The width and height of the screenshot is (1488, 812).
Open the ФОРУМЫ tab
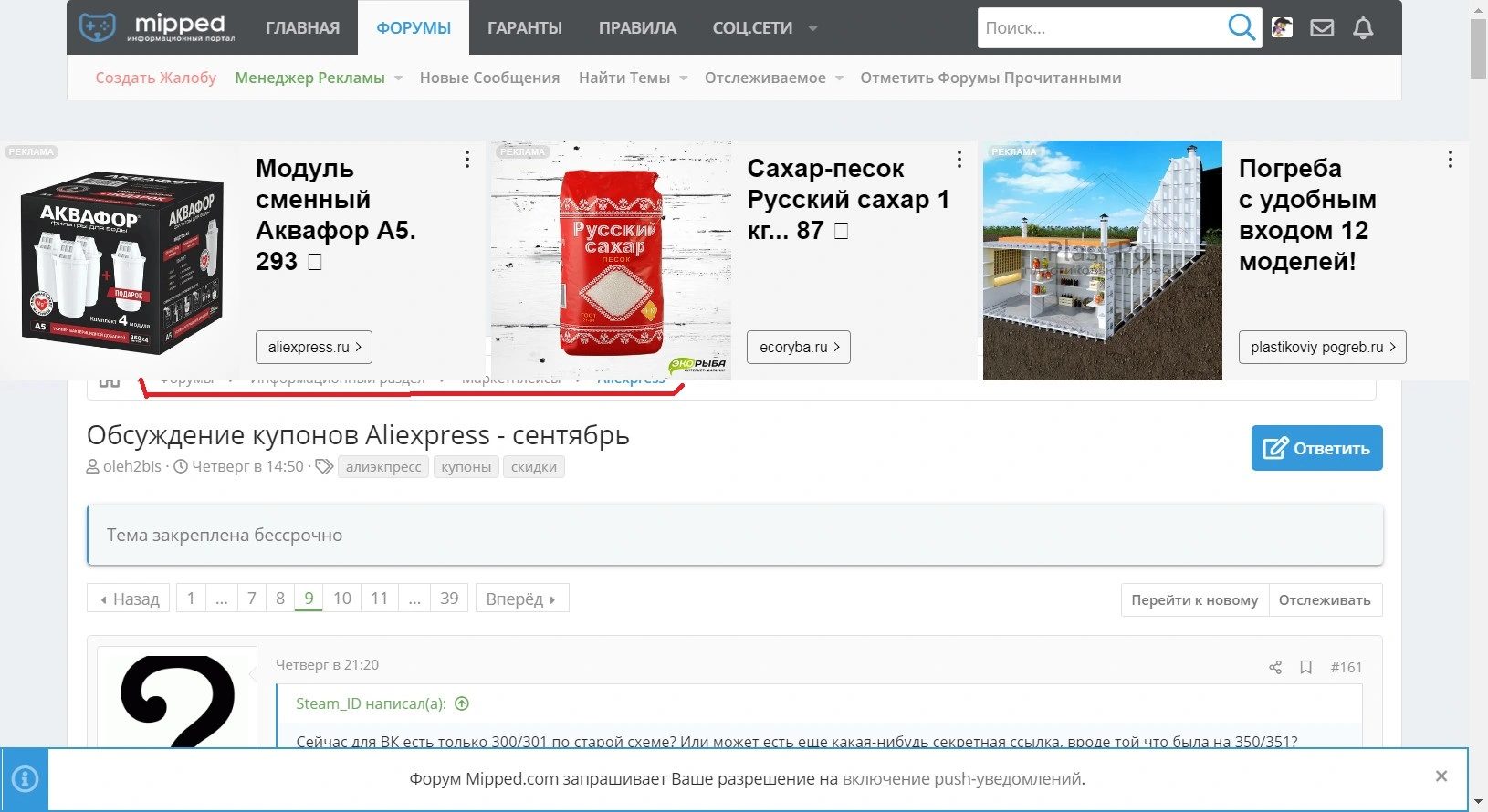(x=414, y=28)
